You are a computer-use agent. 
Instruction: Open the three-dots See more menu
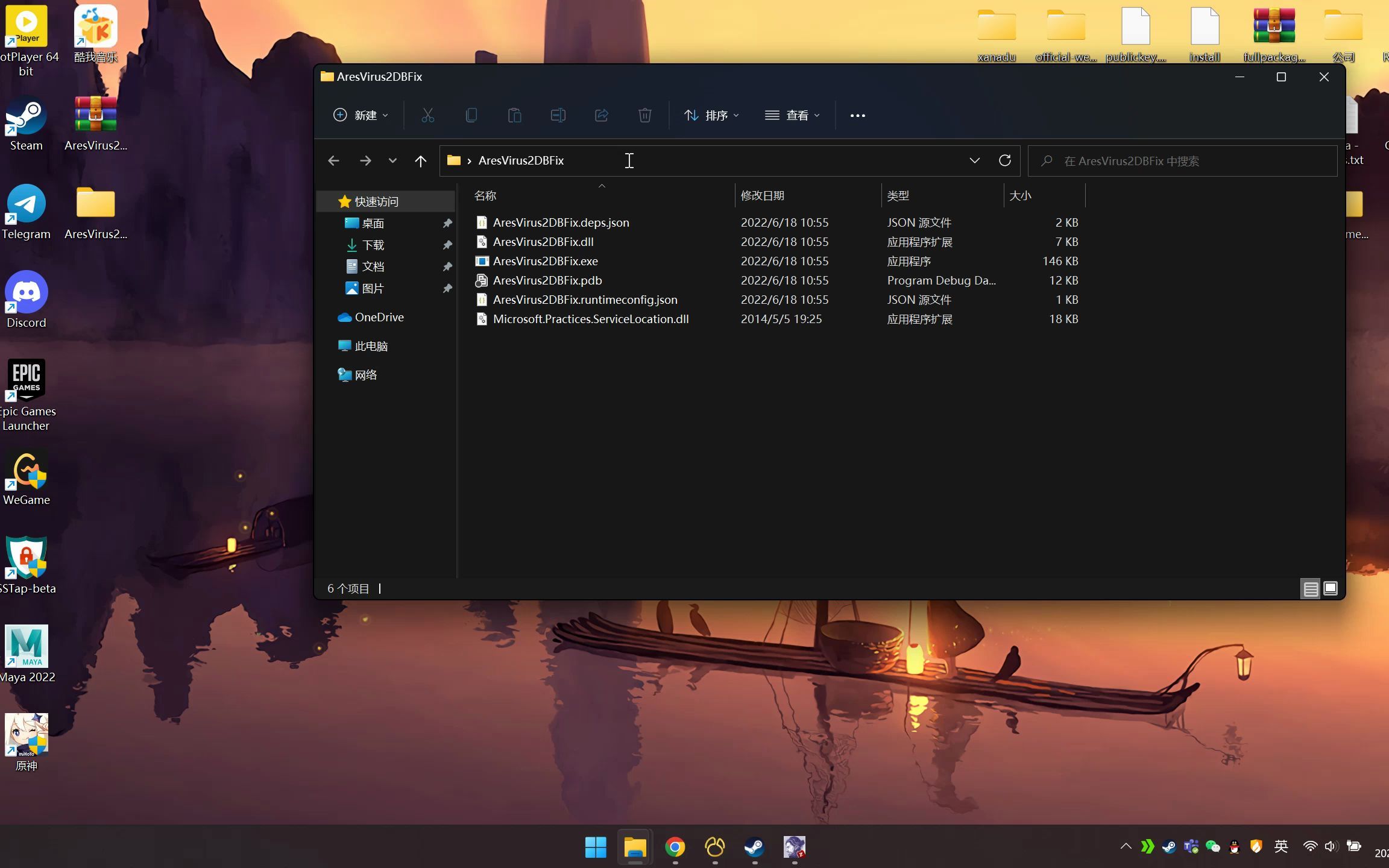857,115
